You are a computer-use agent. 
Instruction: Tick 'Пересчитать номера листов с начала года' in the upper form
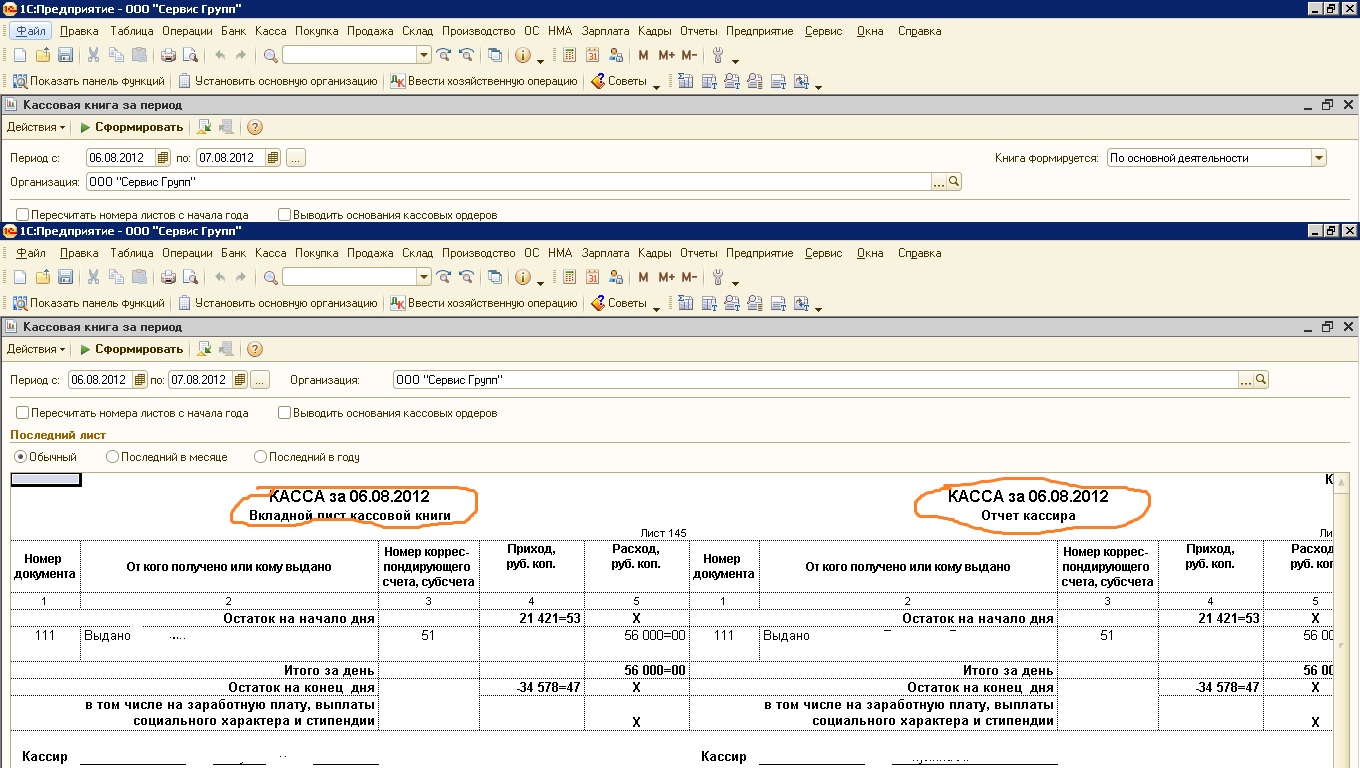pos(22,215)
